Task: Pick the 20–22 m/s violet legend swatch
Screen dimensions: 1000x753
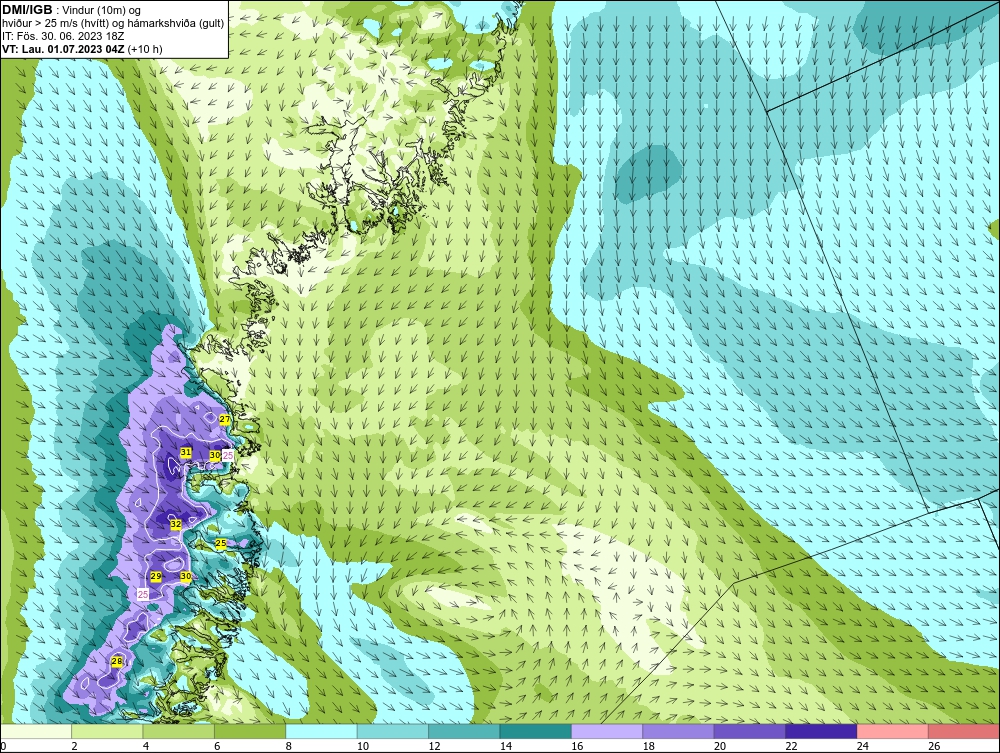Action: (750, 731)
